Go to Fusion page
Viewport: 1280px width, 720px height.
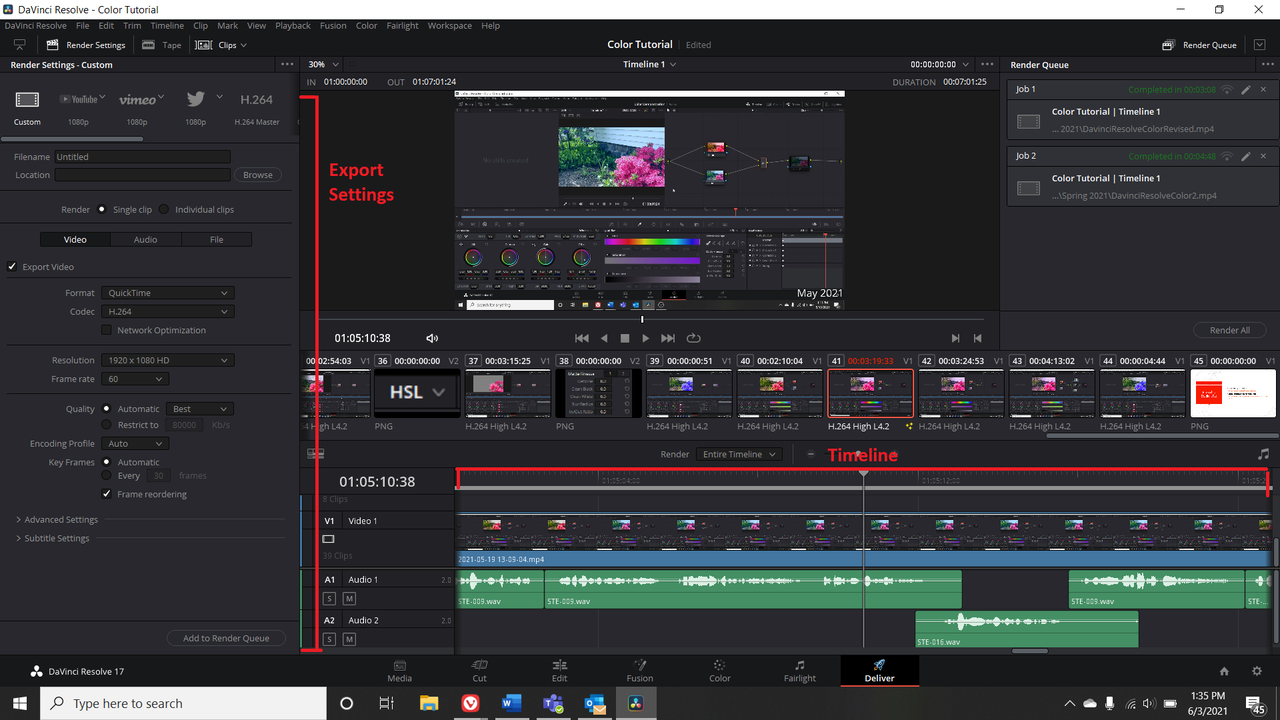click(640, 671)
